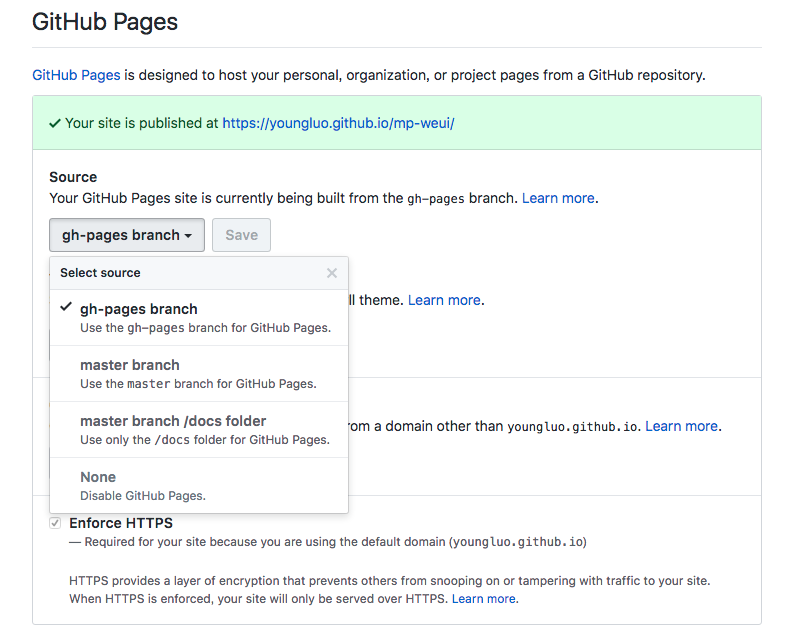791x643 pixels.
Task: Choose None to disable GitHub Pages
Action: click(199, 486)
